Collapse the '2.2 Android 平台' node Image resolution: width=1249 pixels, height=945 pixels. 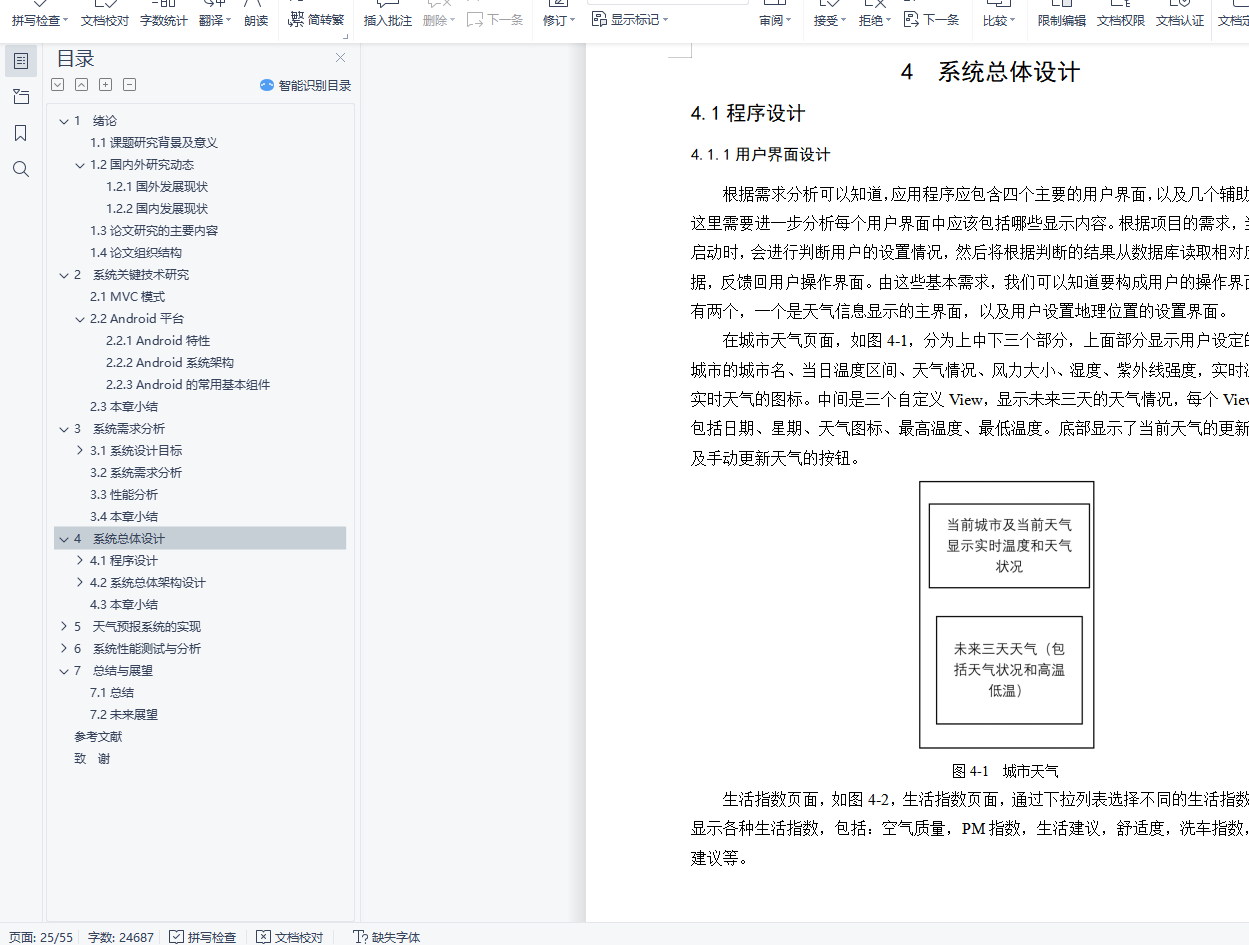80,319
